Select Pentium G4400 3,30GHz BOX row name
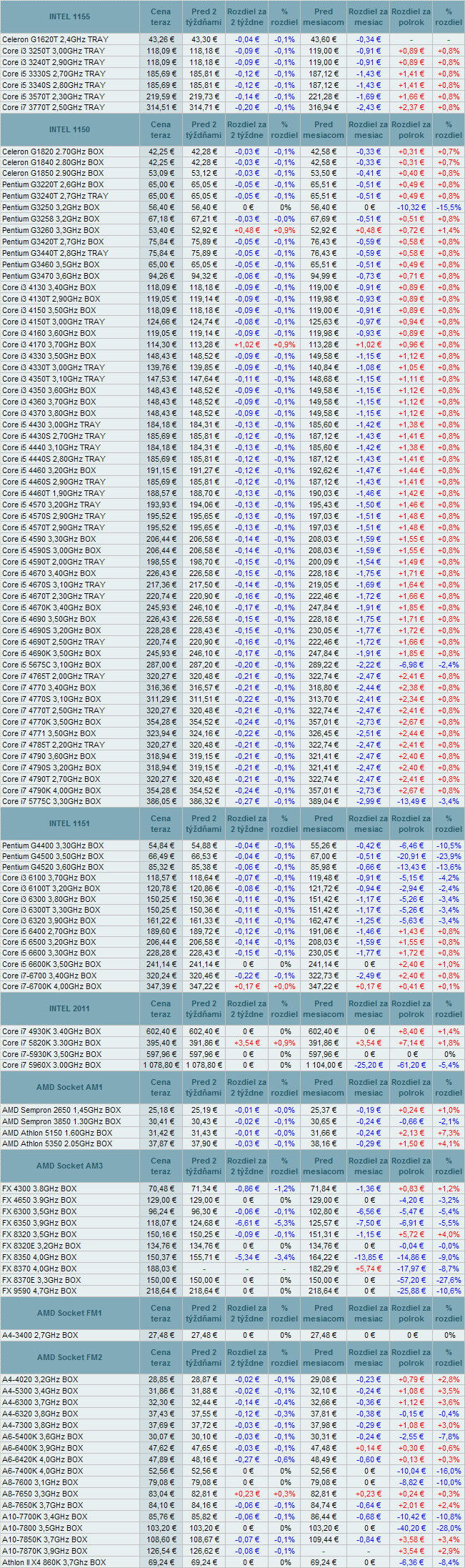 (53, 845)
